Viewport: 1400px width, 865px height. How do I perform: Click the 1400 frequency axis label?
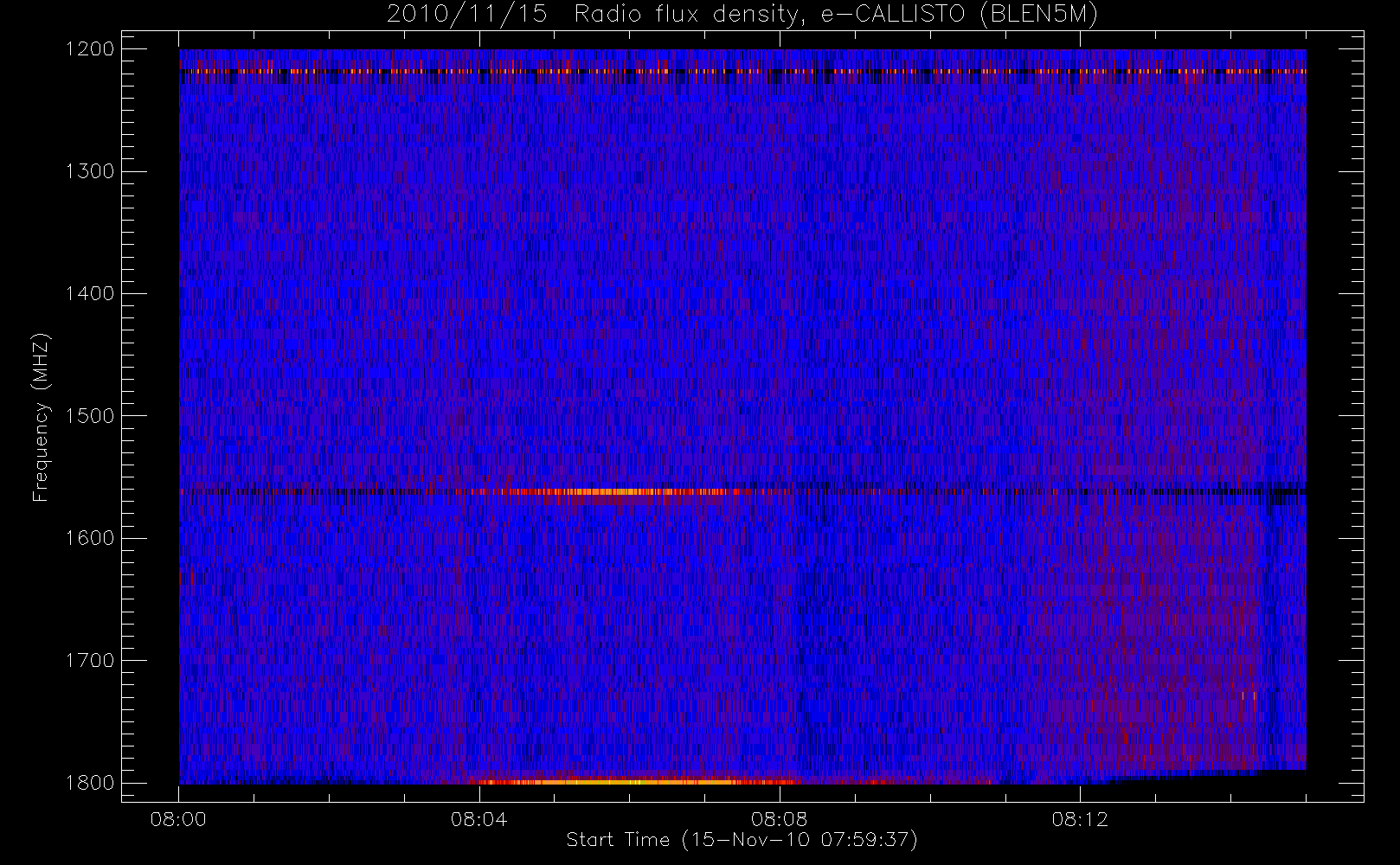pos(90,294)
